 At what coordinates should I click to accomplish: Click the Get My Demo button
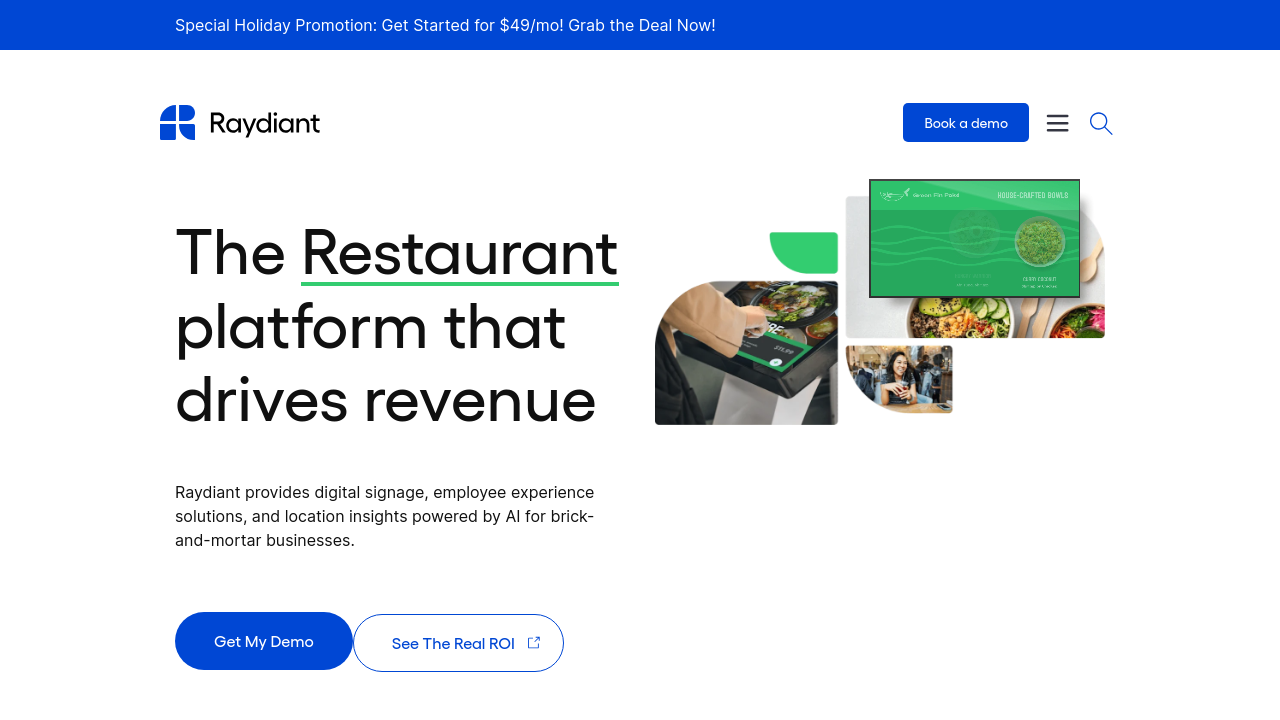(x=264, y=641)
